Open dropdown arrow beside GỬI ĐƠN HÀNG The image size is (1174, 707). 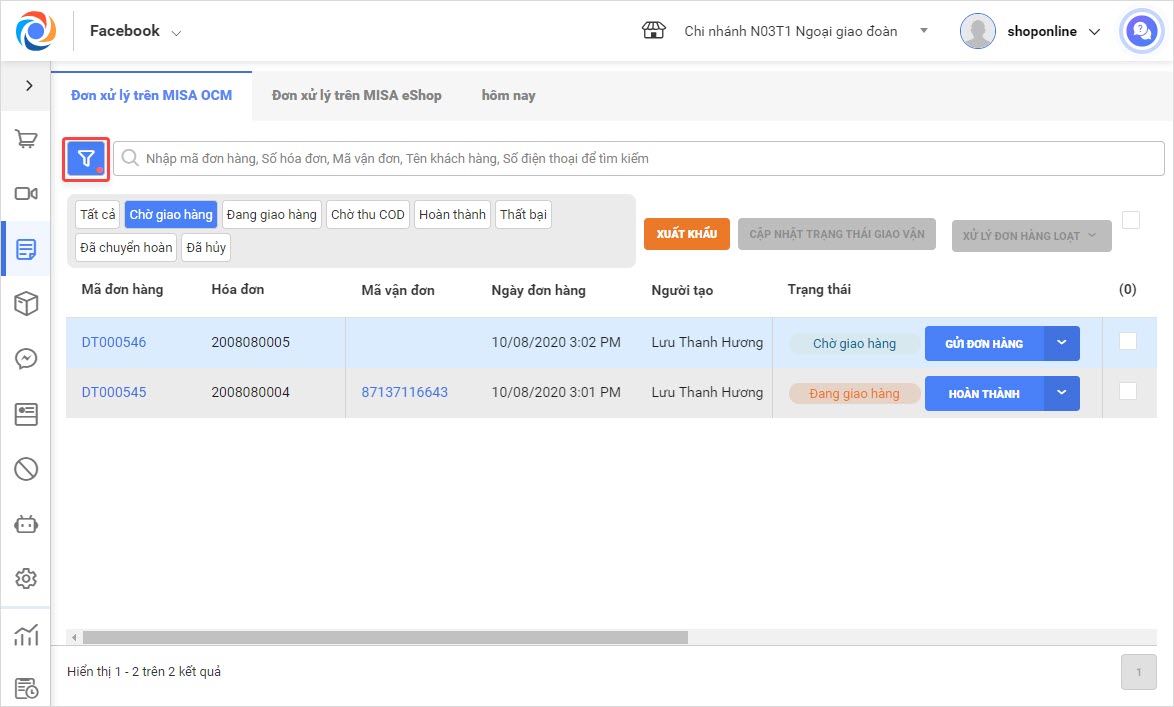click(x=1062, y=343)
